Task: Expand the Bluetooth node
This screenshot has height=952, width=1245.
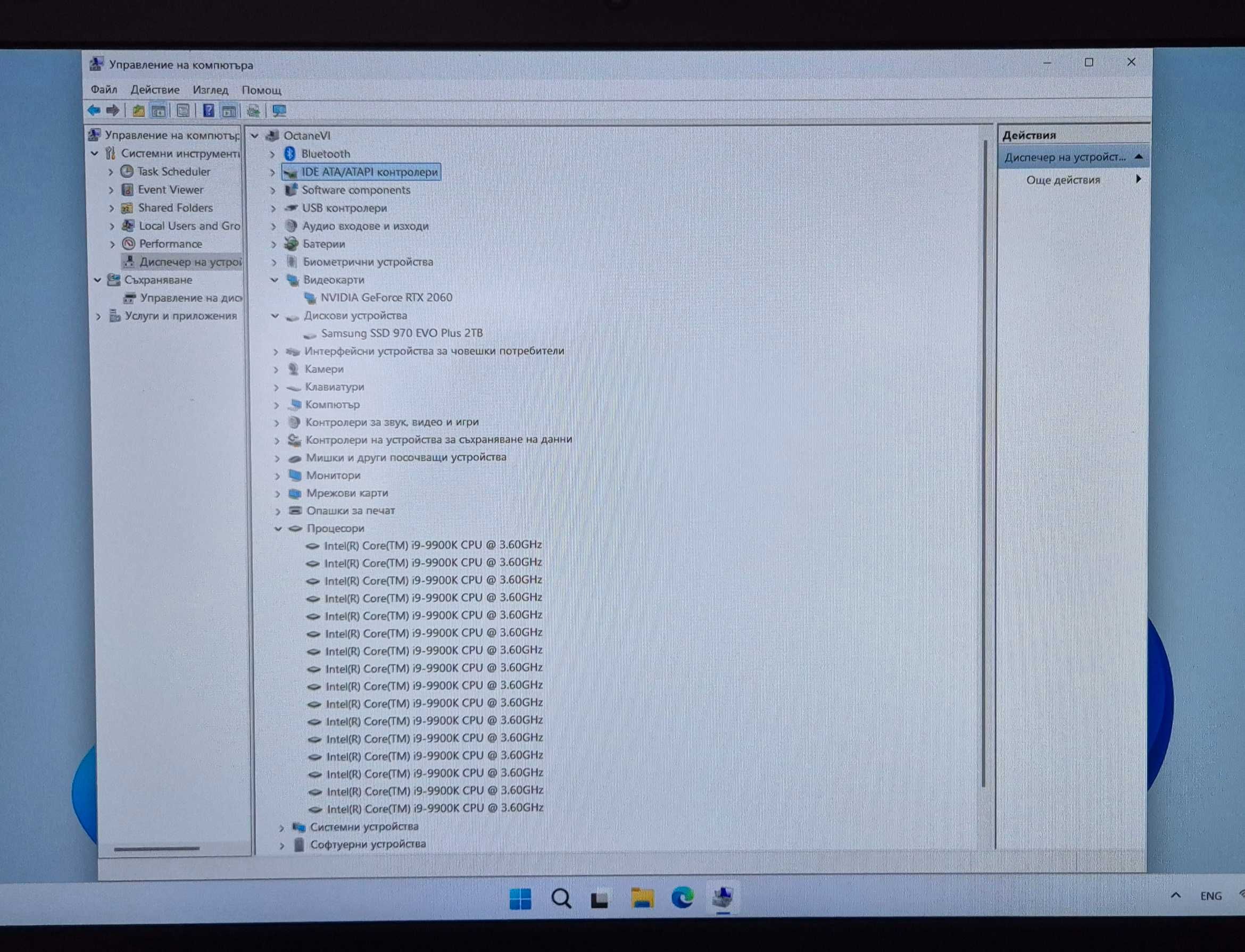Action: pos(272,154)
